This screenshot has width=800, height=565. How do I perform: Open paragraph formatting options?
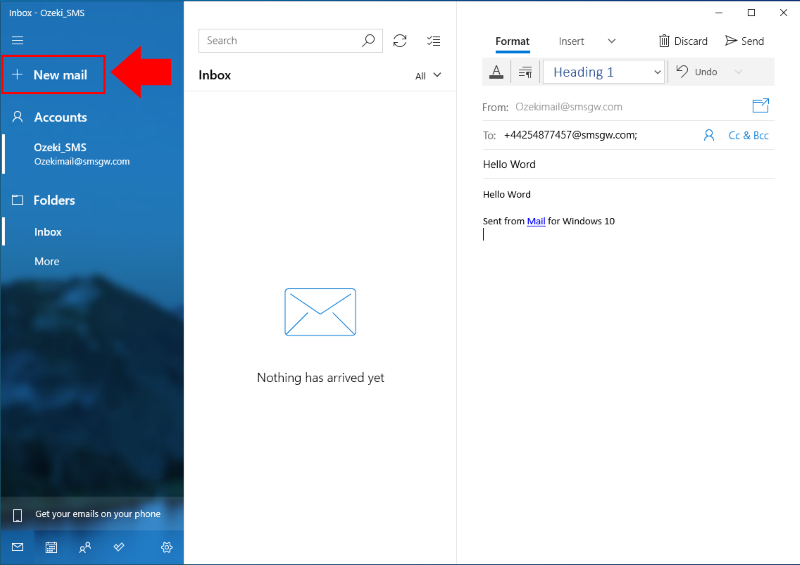click(x=525, y=72)
